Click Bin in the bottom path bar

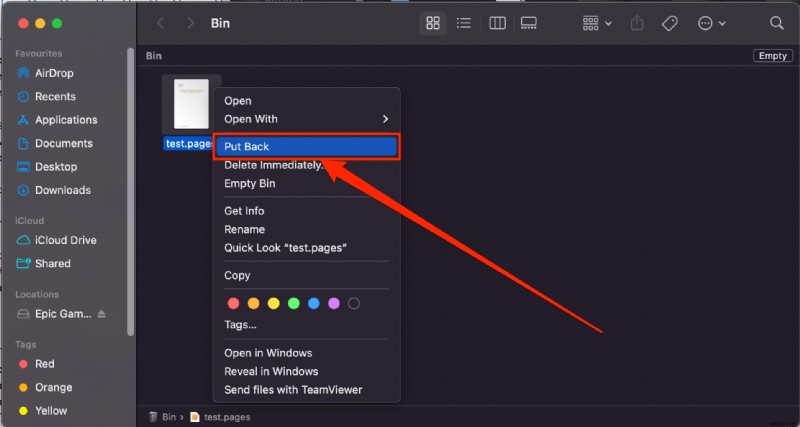[x=162, y=417]
